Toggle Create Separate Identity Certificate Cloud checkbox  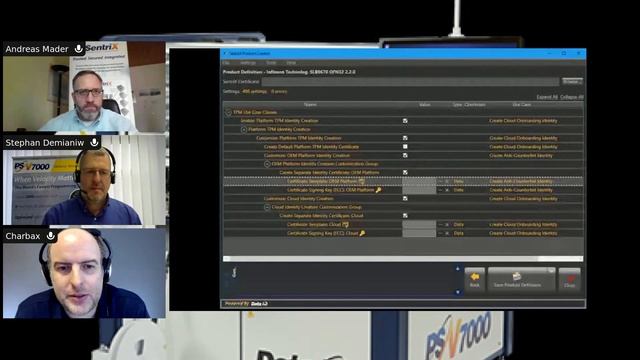(x=405, y=216)
